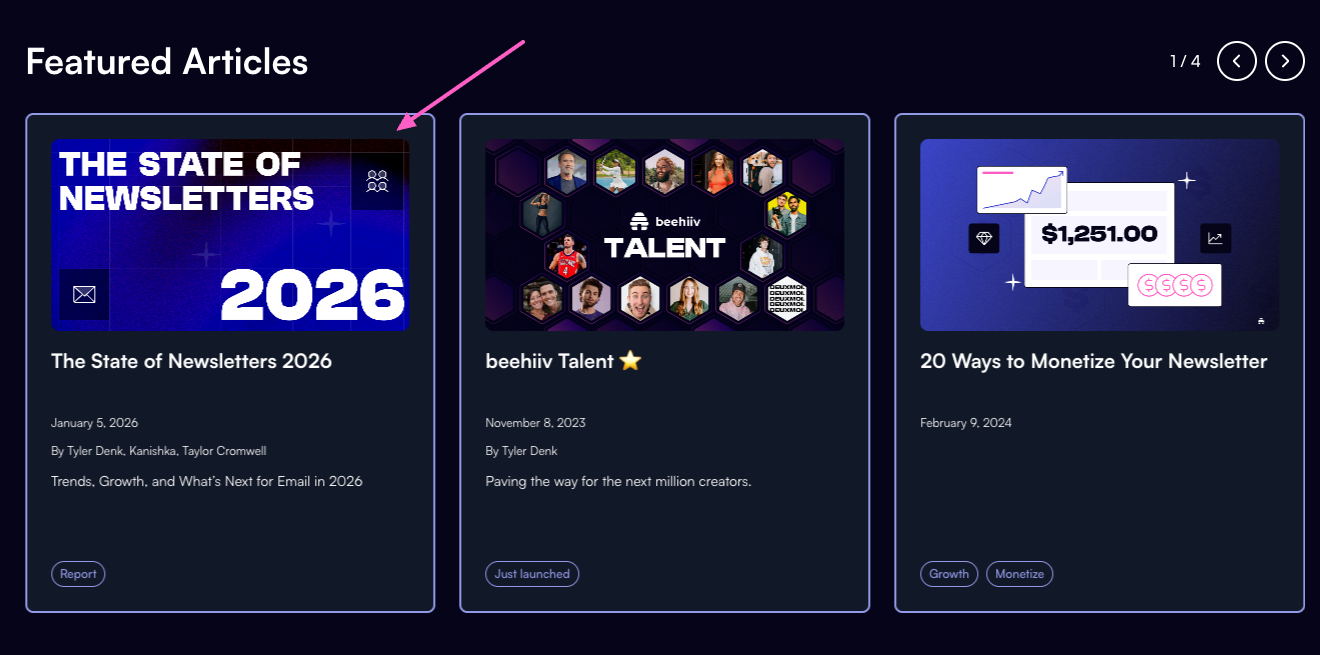
Task: Select the Just launched tag
Action: click(532, 574)
